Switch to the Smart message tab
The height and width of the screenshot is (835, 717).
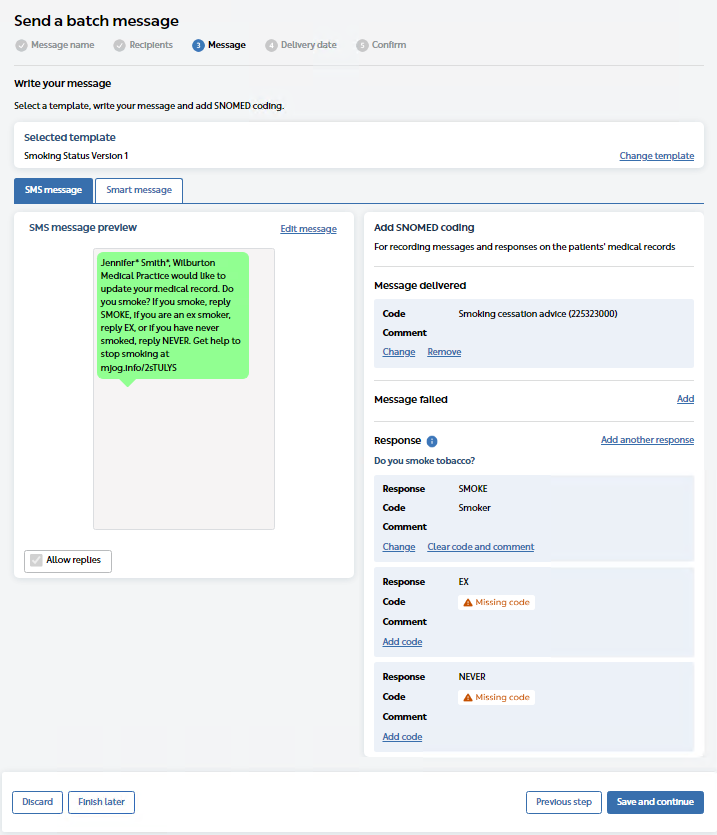pos(139,190)
